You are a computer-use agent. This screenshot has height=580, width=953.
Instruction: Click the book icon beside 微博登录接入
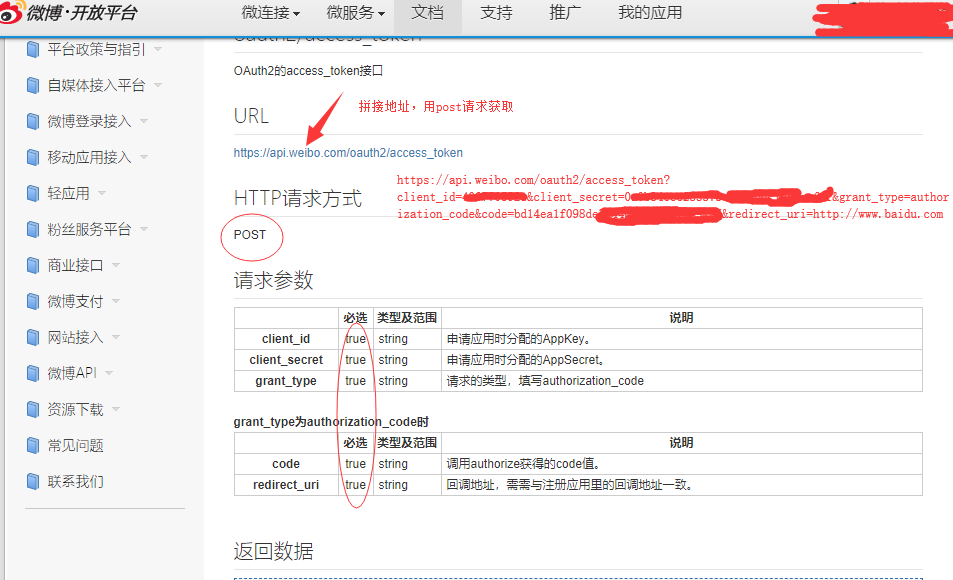tap(33, 121)
